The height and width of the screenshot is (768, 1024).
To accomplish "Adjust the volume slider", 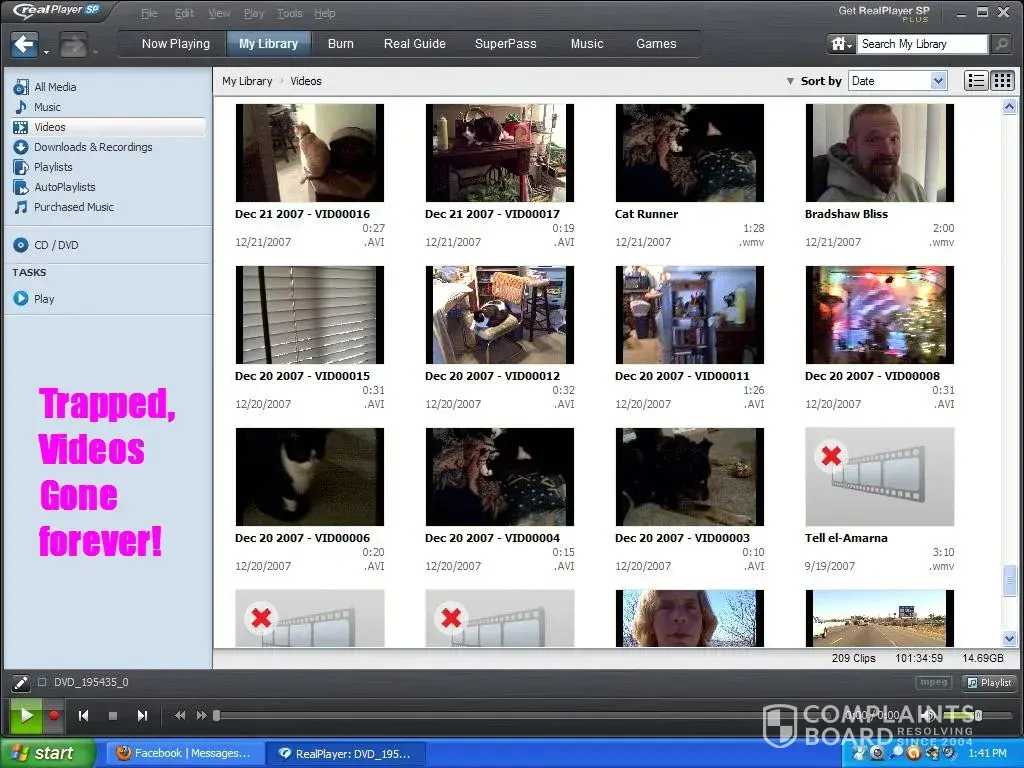I will pos(960,715).
